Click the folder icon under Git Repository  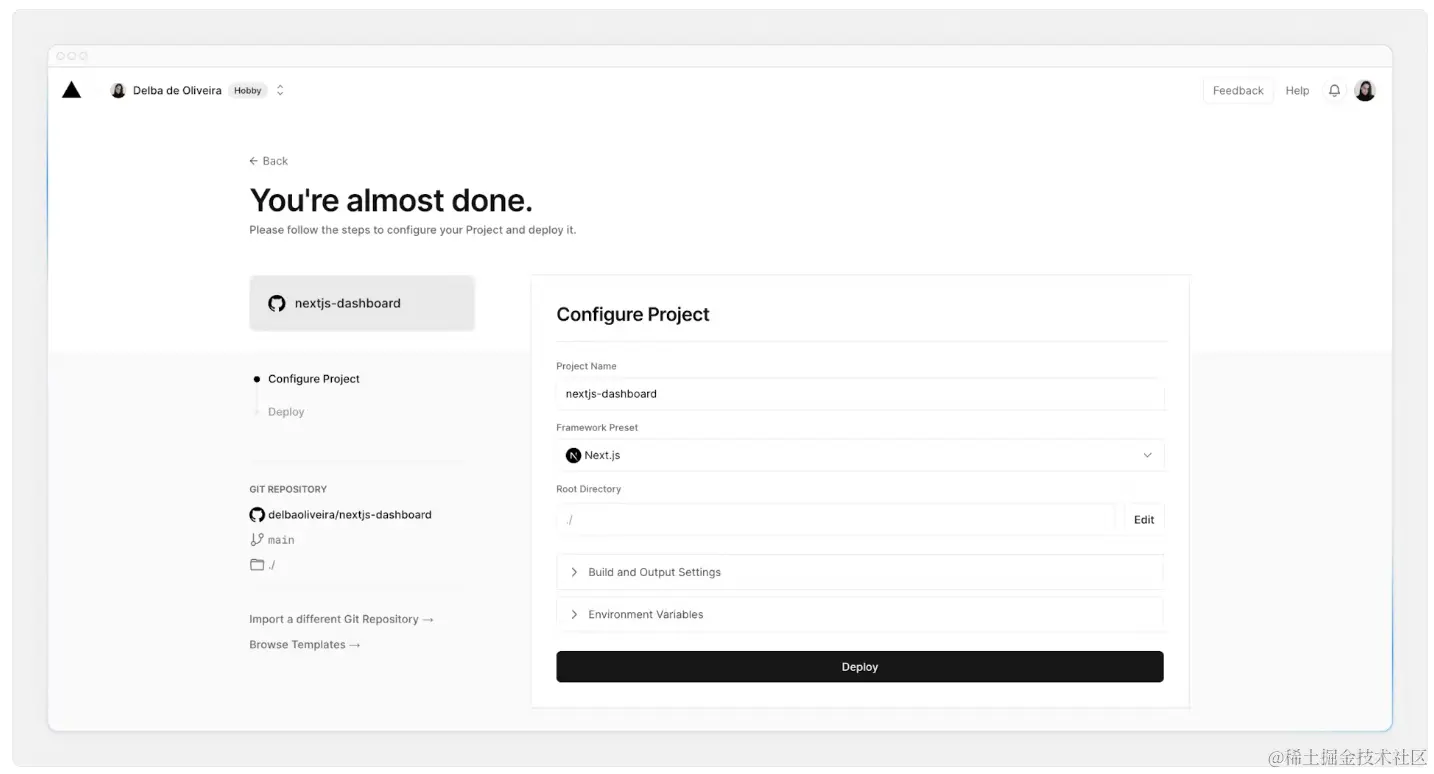click(257, 565)
